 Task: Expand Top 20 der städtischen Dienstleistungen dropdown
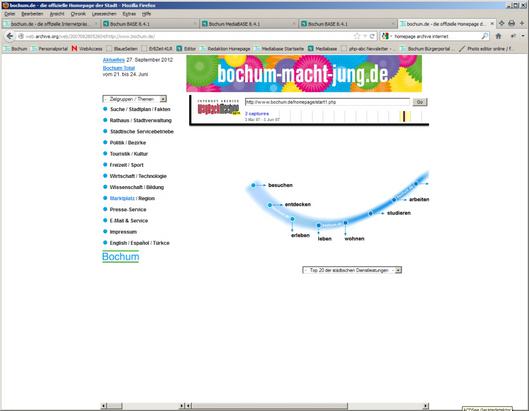[x=352, y=270]
